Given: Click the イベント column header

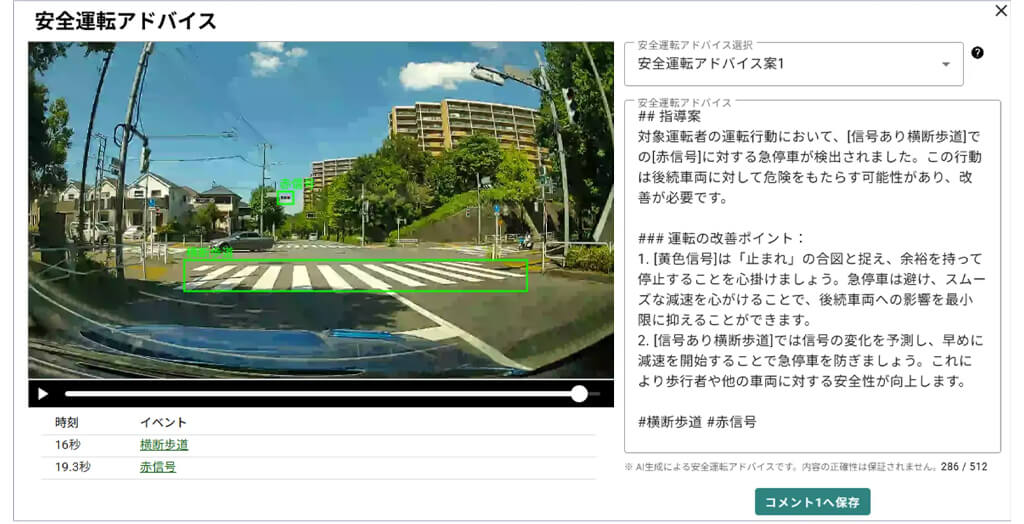Looking at the screenshot, I should pos(163,422).
